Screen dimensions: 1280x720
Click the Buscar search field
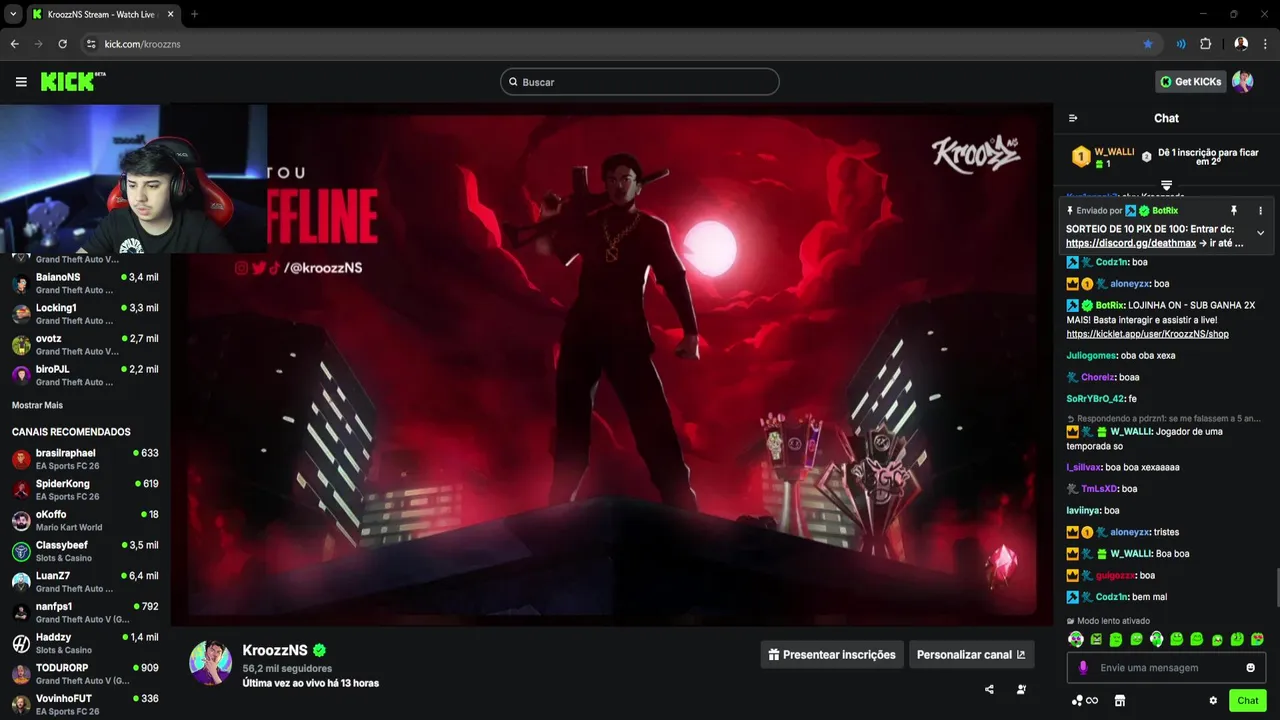click(639, 82)
